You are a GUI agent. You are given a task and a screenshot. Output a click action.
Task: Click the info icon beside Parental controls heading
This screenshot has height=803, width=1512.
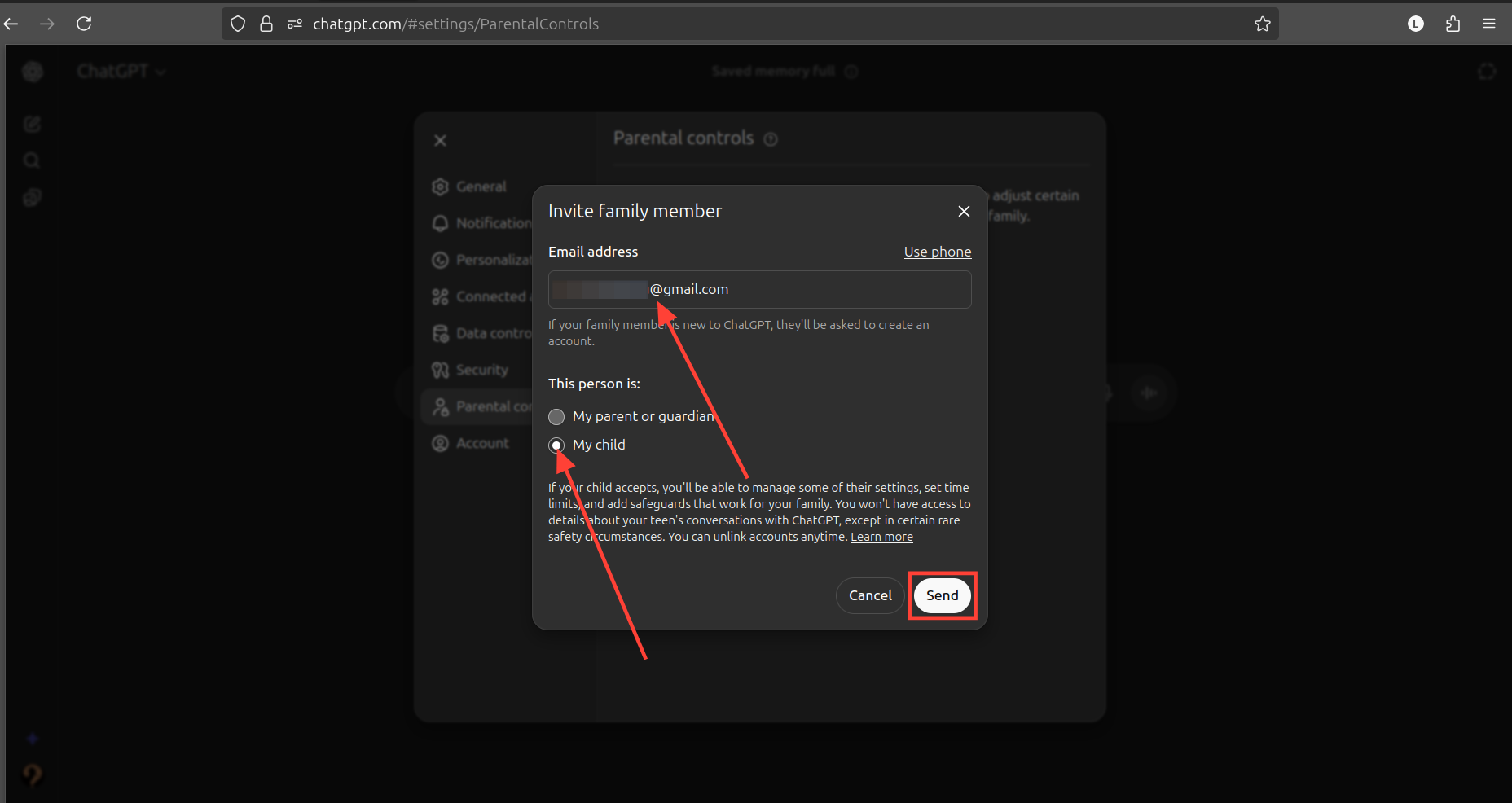(x=771, y=139)
